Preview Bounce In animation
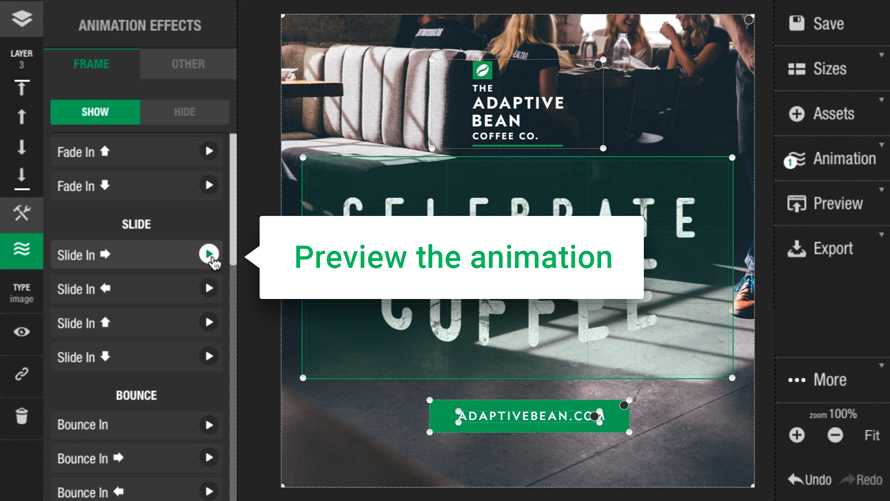890x501 pixels. click(x=209, y=425)
